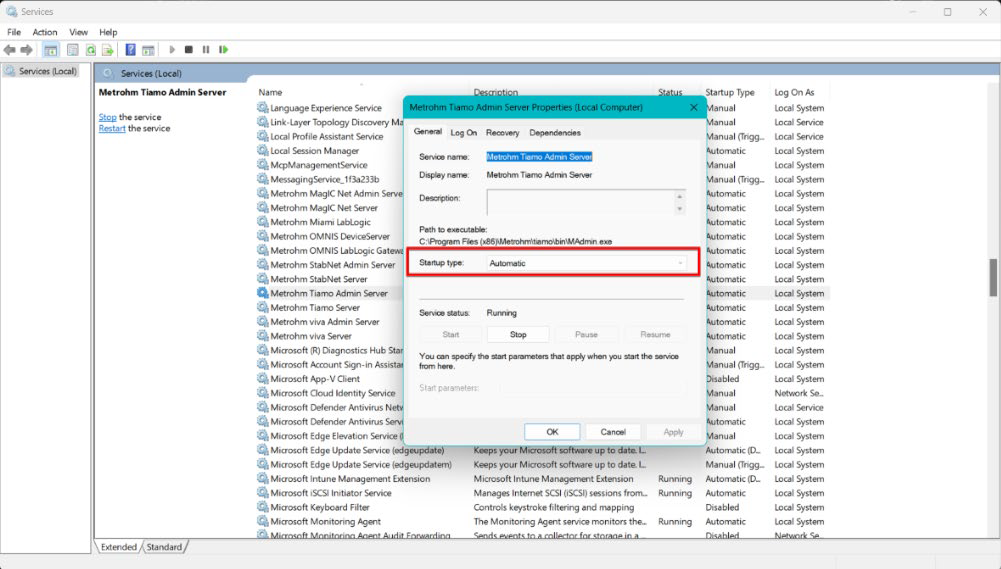Open the Startup type dropdown
This screenshot has width=1001, height=569.
[x=586, y=263]
